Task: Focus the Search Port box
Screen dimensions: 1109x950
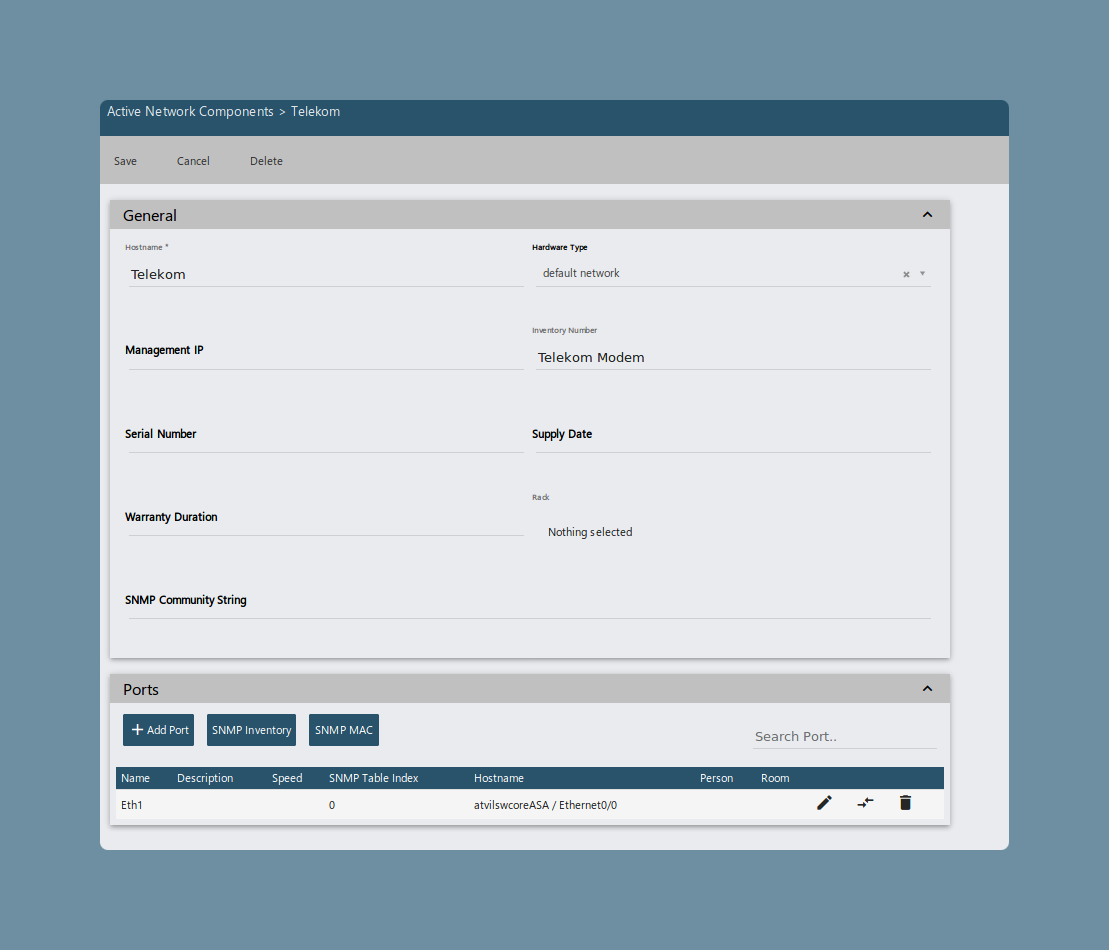Action: click(844, 736)
